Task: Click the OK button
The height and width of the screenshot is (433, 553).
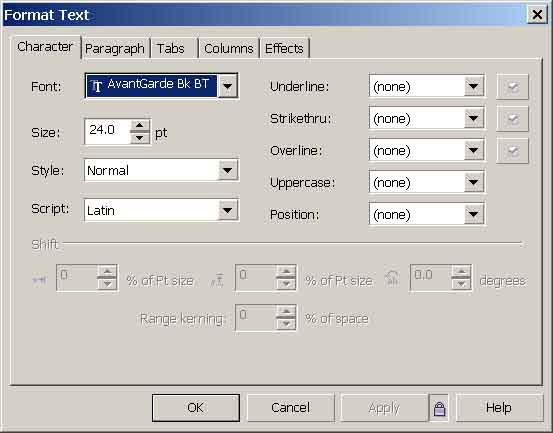Action: tap(196, 408)
